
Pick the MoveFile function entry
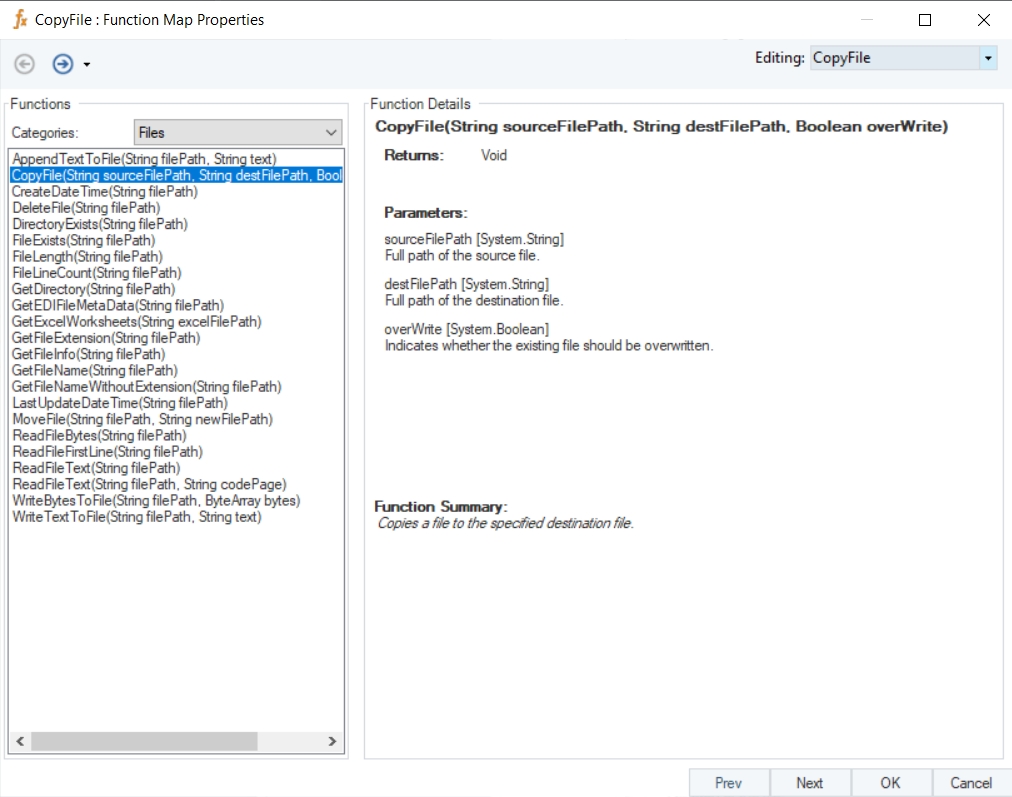pyautogui.click(x=142, y=419)
